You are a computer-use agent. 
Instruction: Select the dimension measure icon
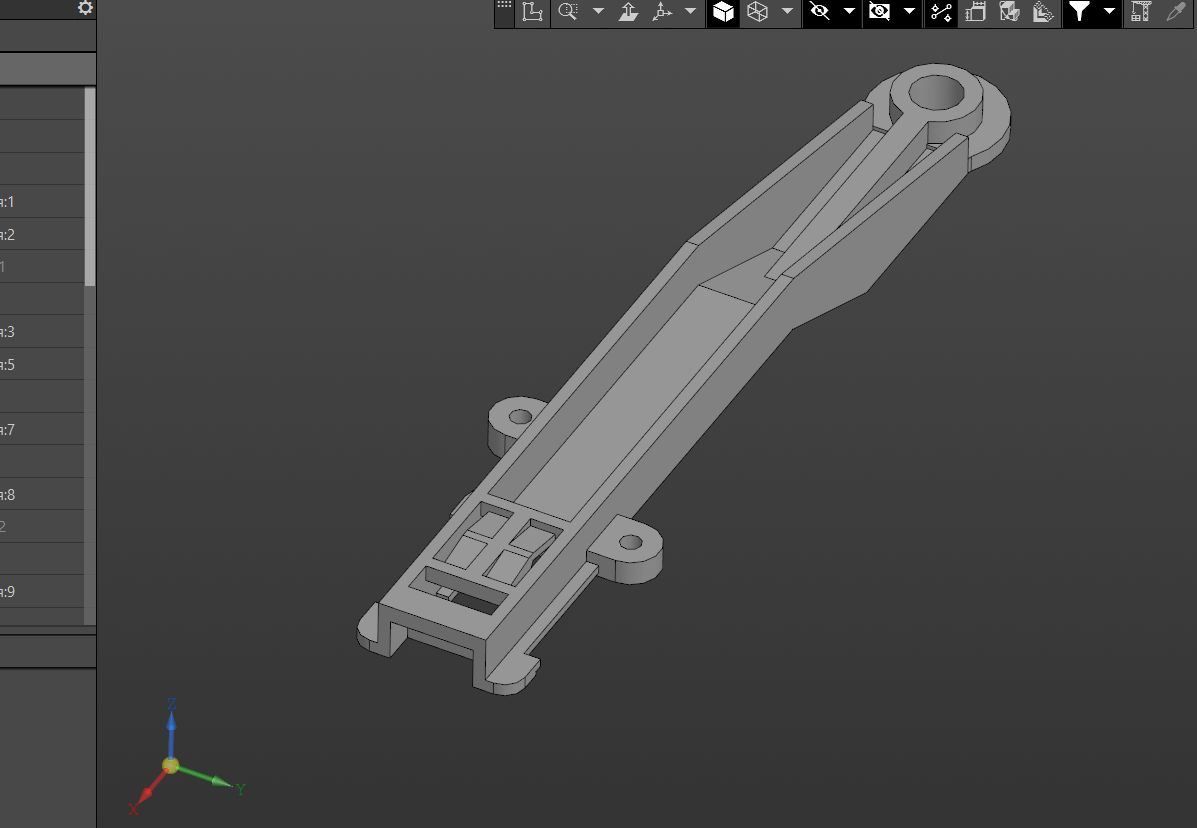pos(975,11)
